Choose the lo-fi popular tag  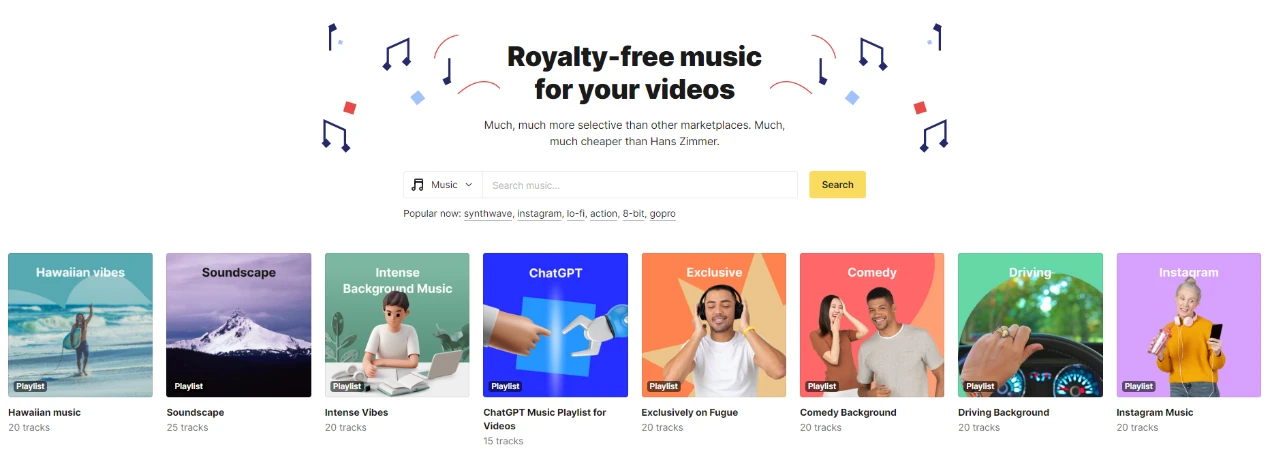point(576,214)
